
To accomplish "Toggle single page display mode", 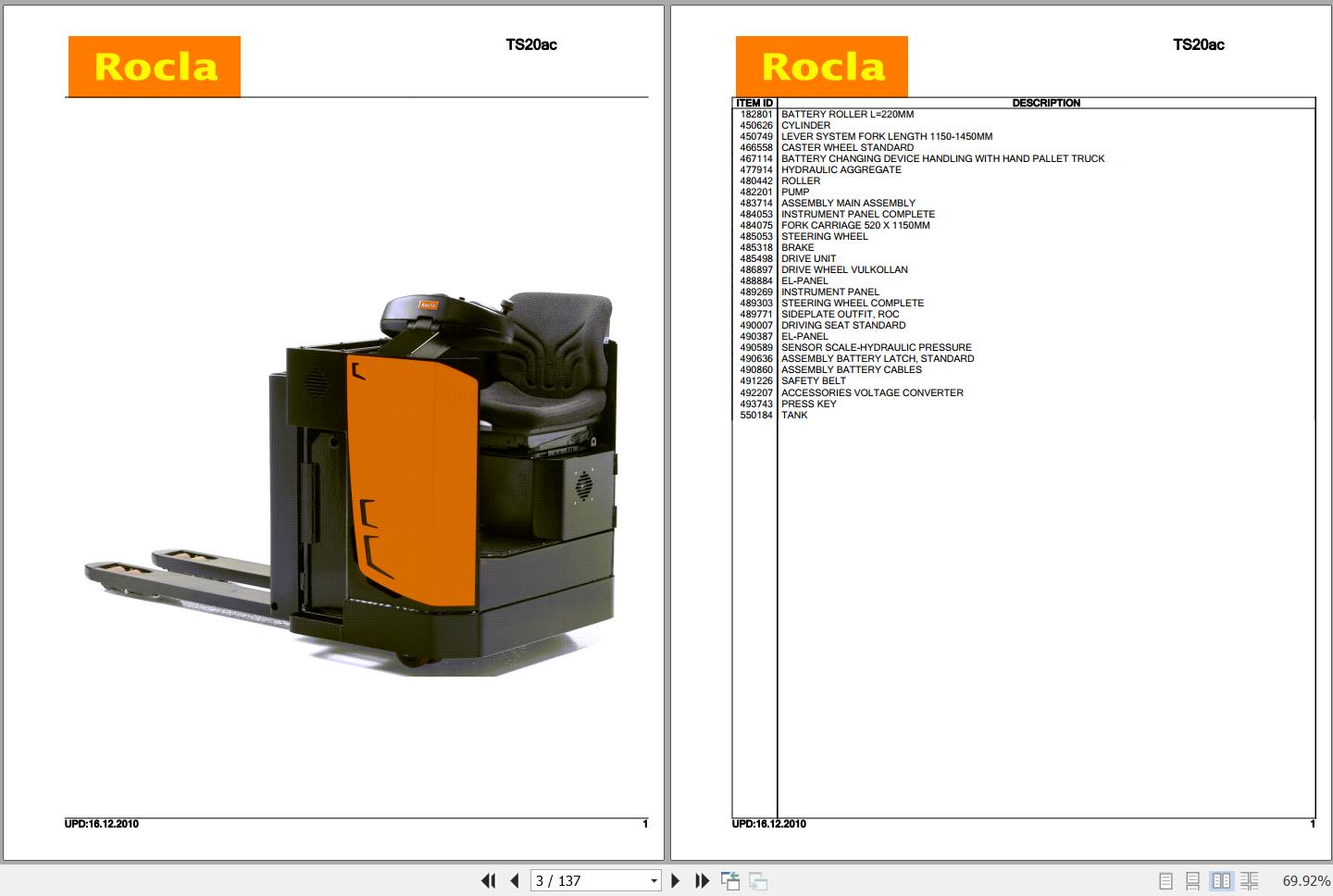I will (1165, 880).
